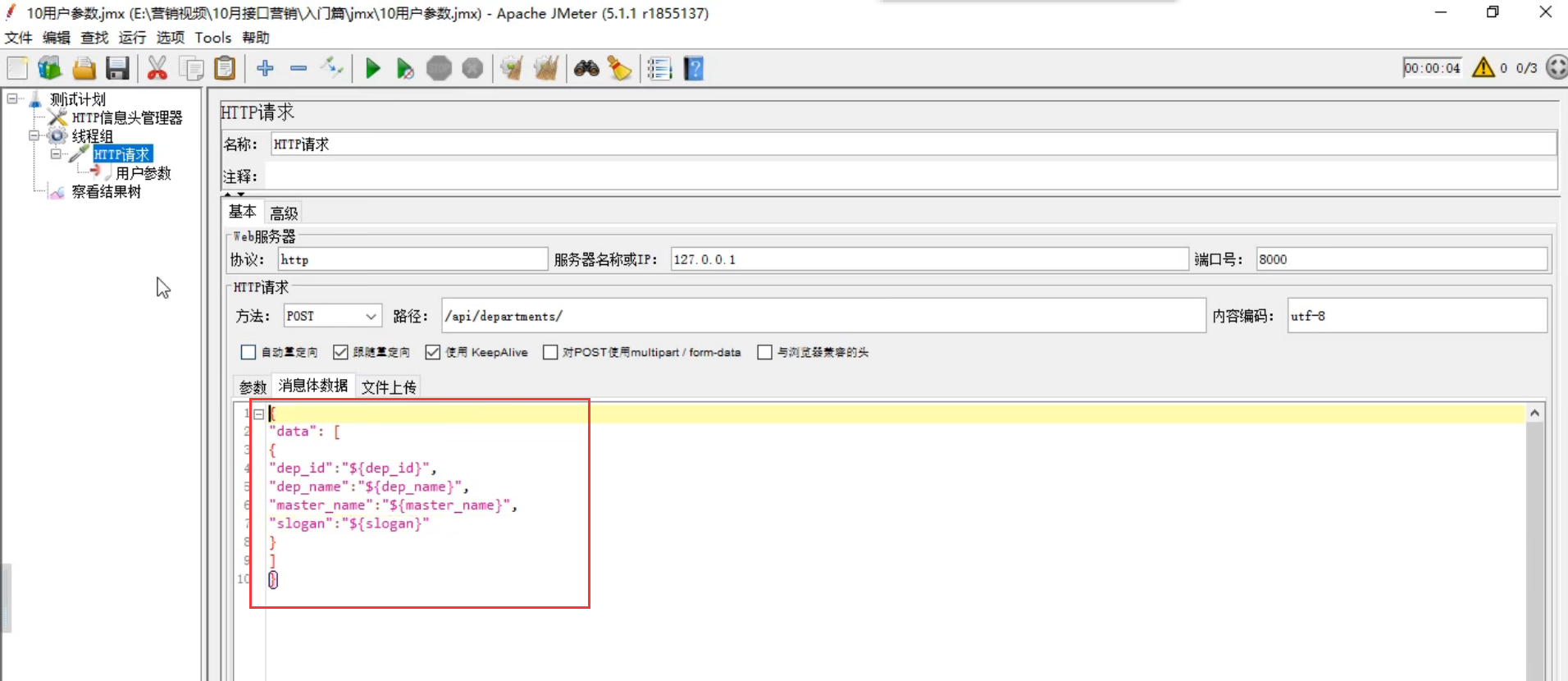Click the elapsed time display 00:00:04

[1432, 68]
